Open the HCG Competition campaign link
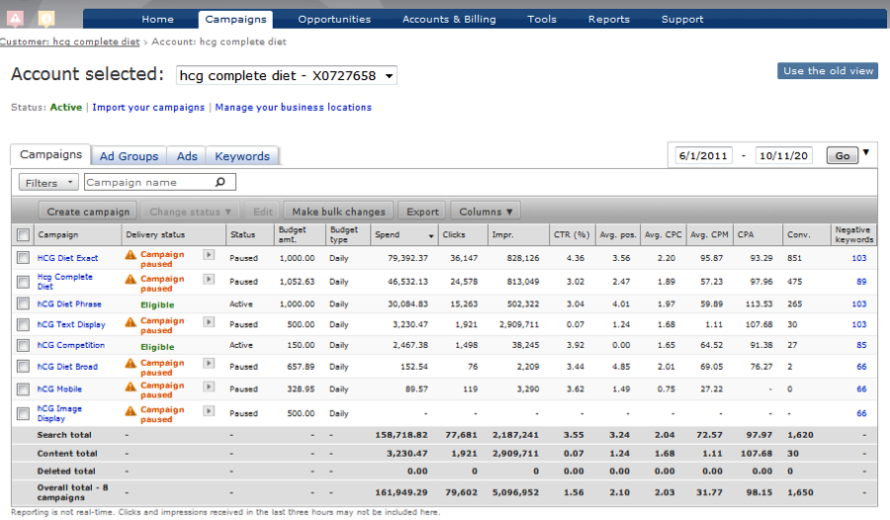The height and width of the screenshot is (520, 890). (x=71, y=345)
